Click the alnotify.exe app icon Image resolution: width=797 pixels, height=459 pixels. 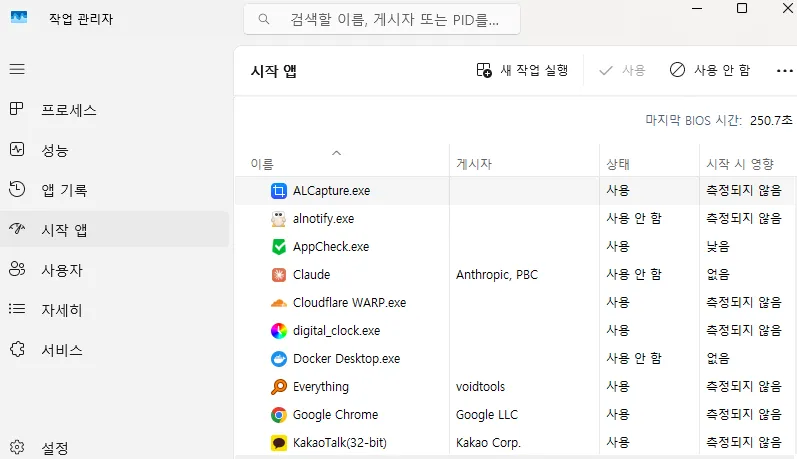tap(279, 219)
